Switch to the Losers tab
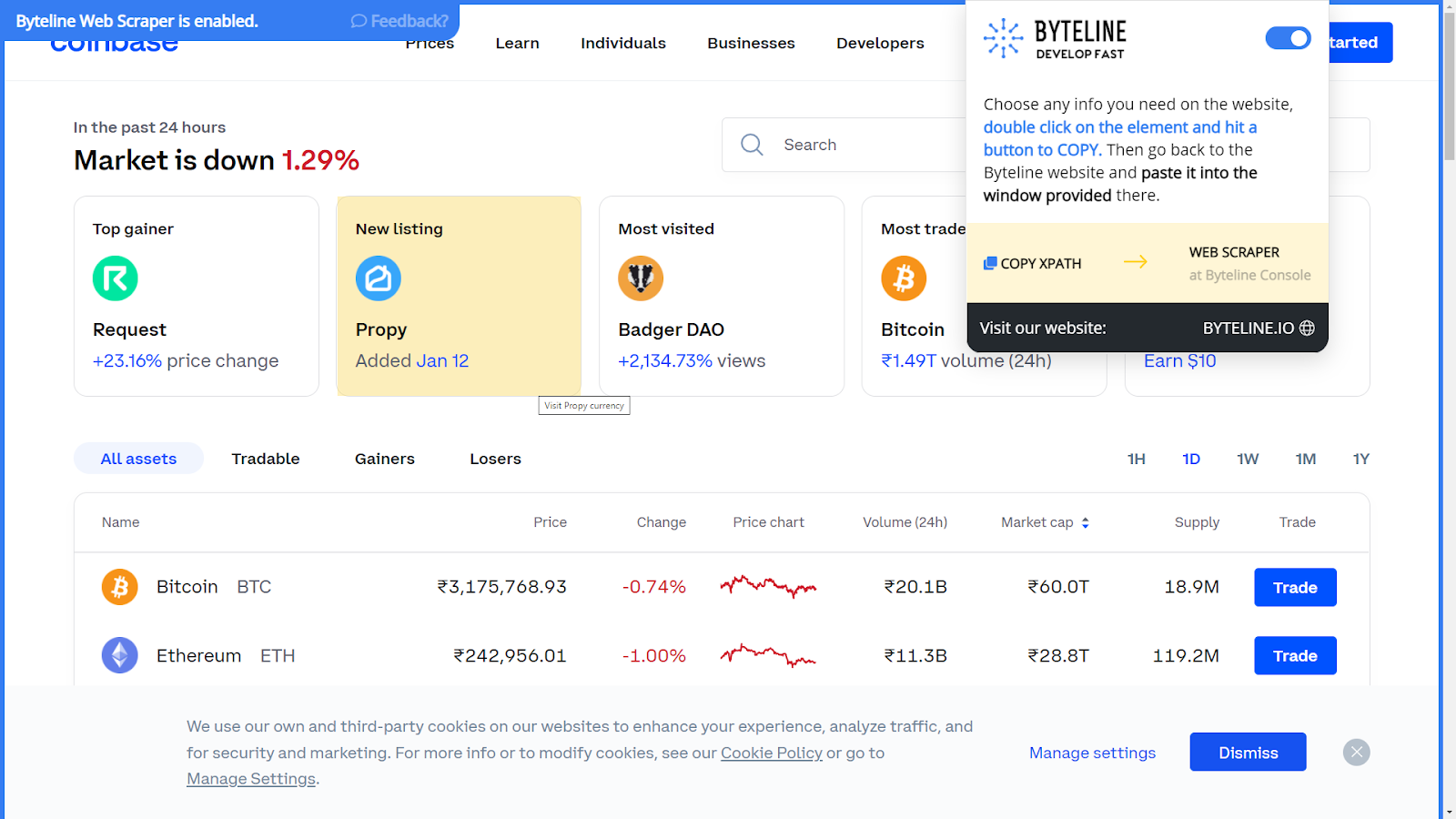This screenshot has height=819, width=1456. 496,459
